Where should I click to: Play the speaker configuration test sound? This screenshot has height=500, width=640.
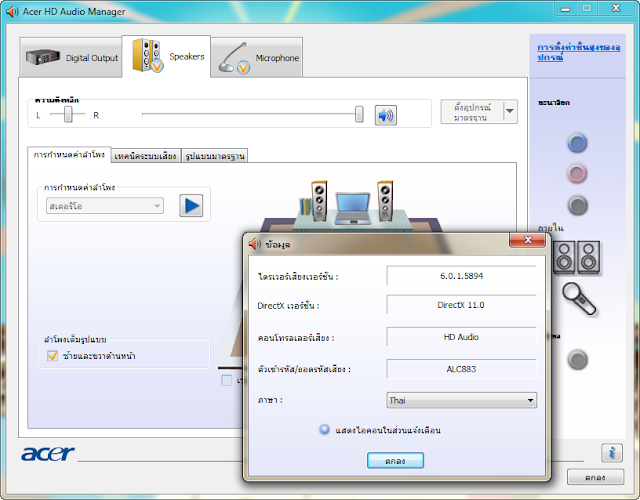coord(191,205)
